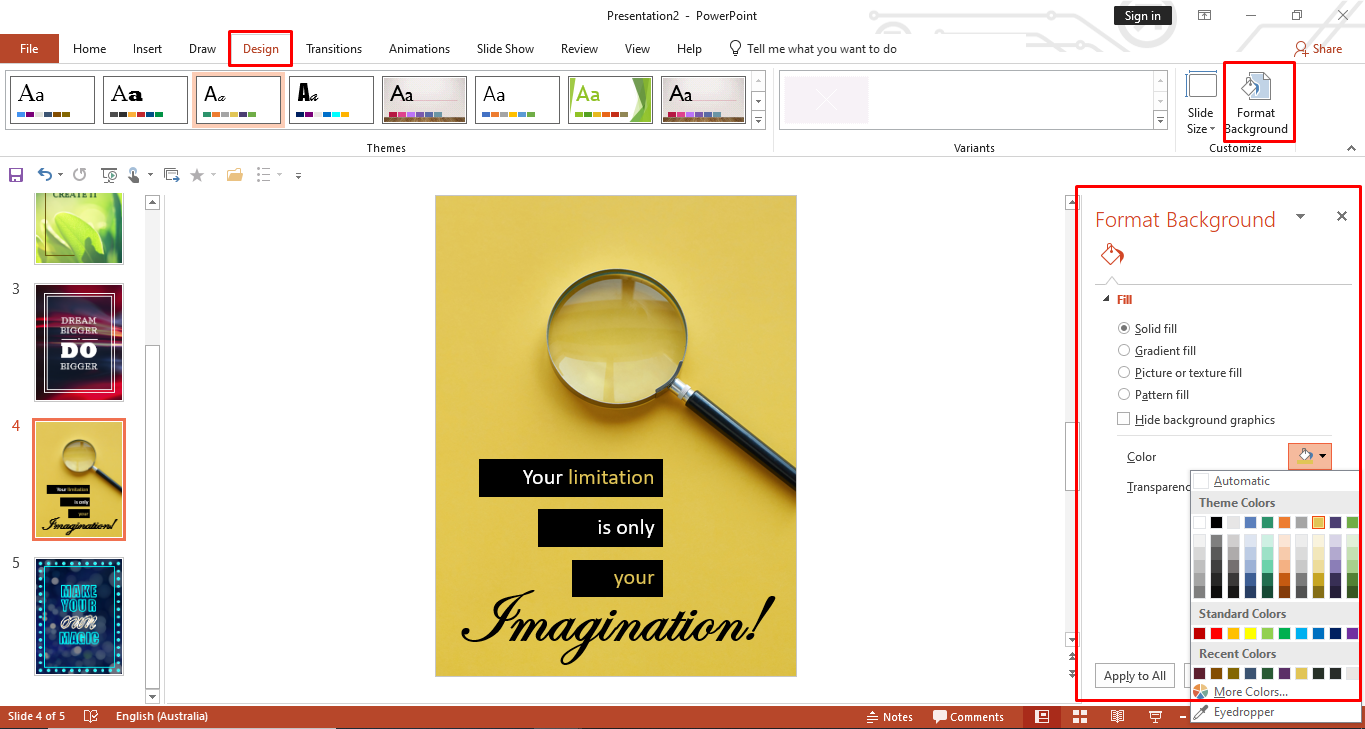
Task: Save the presentation via Quick Access Toolbar
Action: 15,174
